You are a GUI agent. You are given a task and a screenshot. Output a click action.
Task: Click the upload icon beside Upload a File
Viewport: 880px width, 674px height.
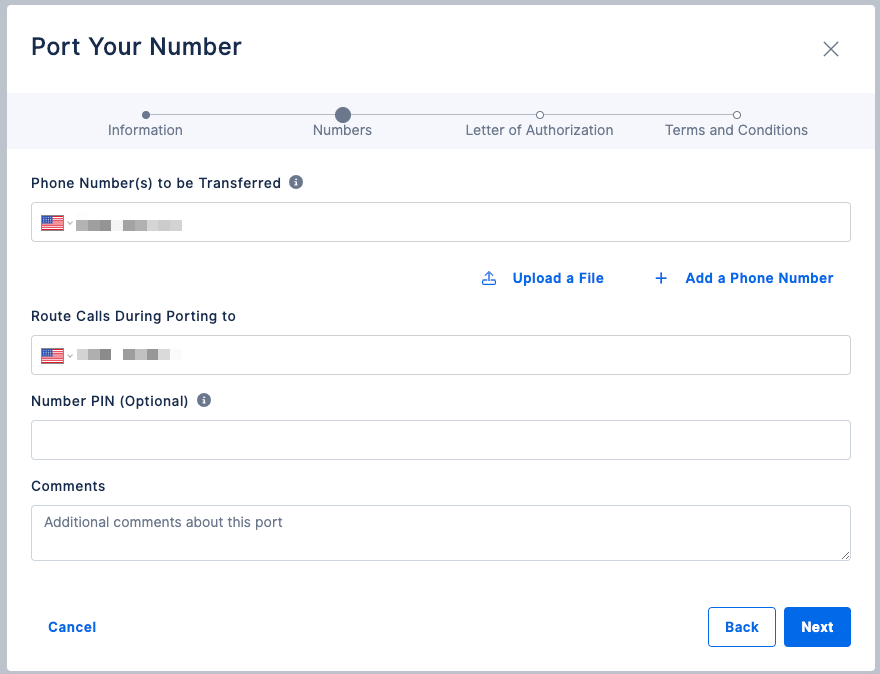(x=489, y=278)
